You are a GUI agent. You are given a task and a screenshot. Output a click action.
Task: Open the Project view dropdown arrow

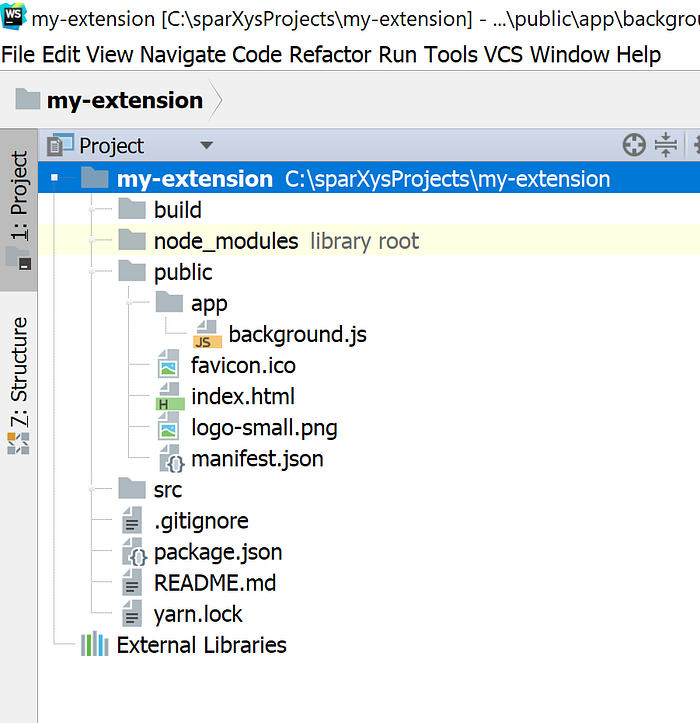pyautogui.click(x=206, y=146)
